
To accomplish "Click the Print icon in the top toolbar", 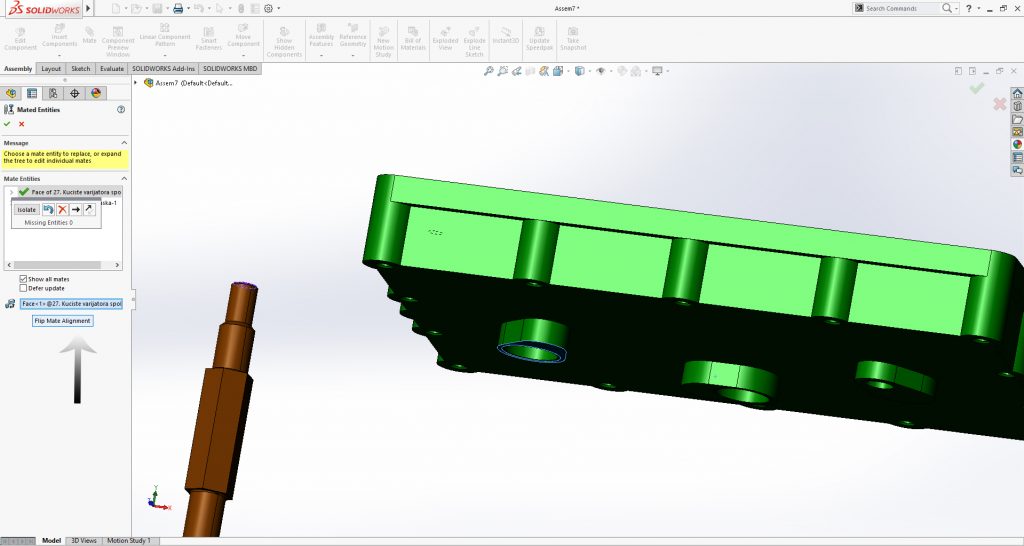I will 178,8.
